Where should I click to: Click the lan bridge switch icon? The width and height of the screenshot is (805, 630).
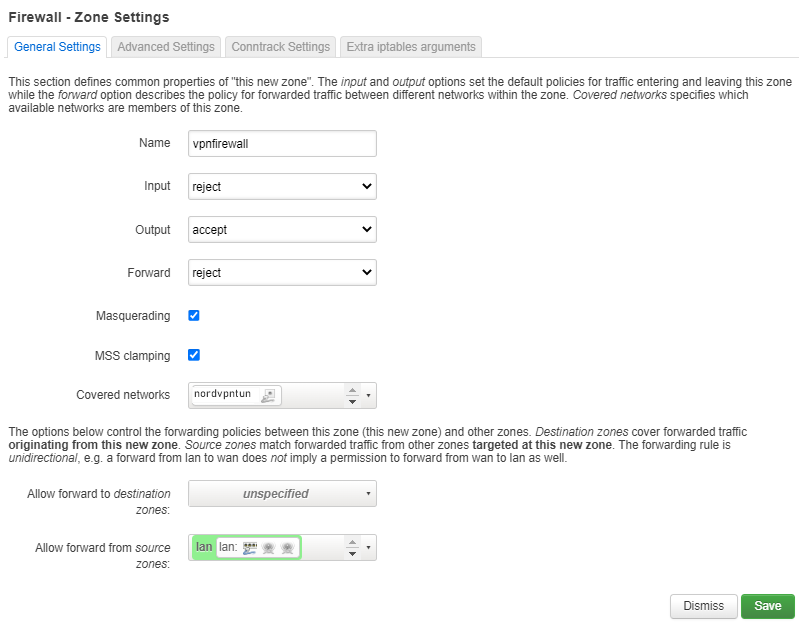pyautogui.click(x=250, y=548)
